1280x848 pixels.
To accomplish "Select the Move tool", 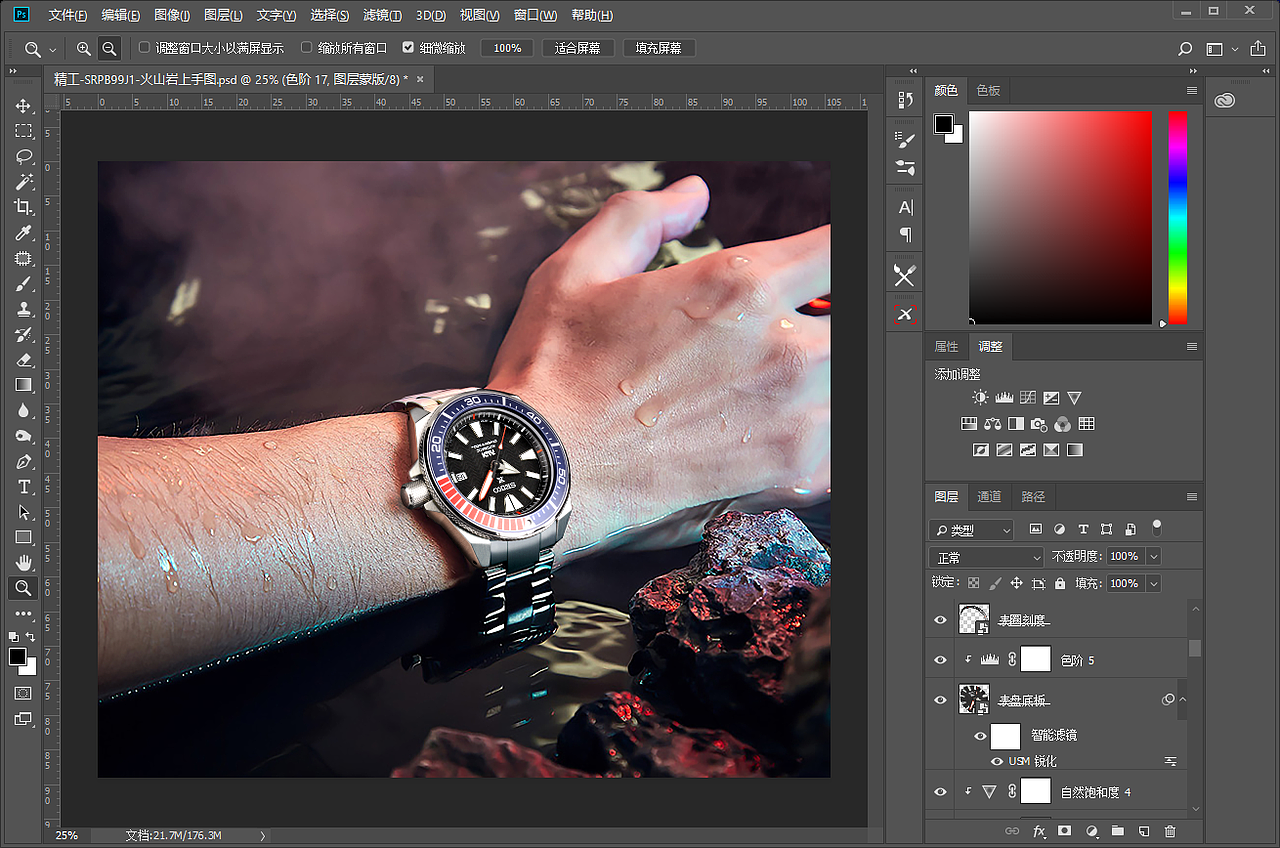I will [23, 106].
